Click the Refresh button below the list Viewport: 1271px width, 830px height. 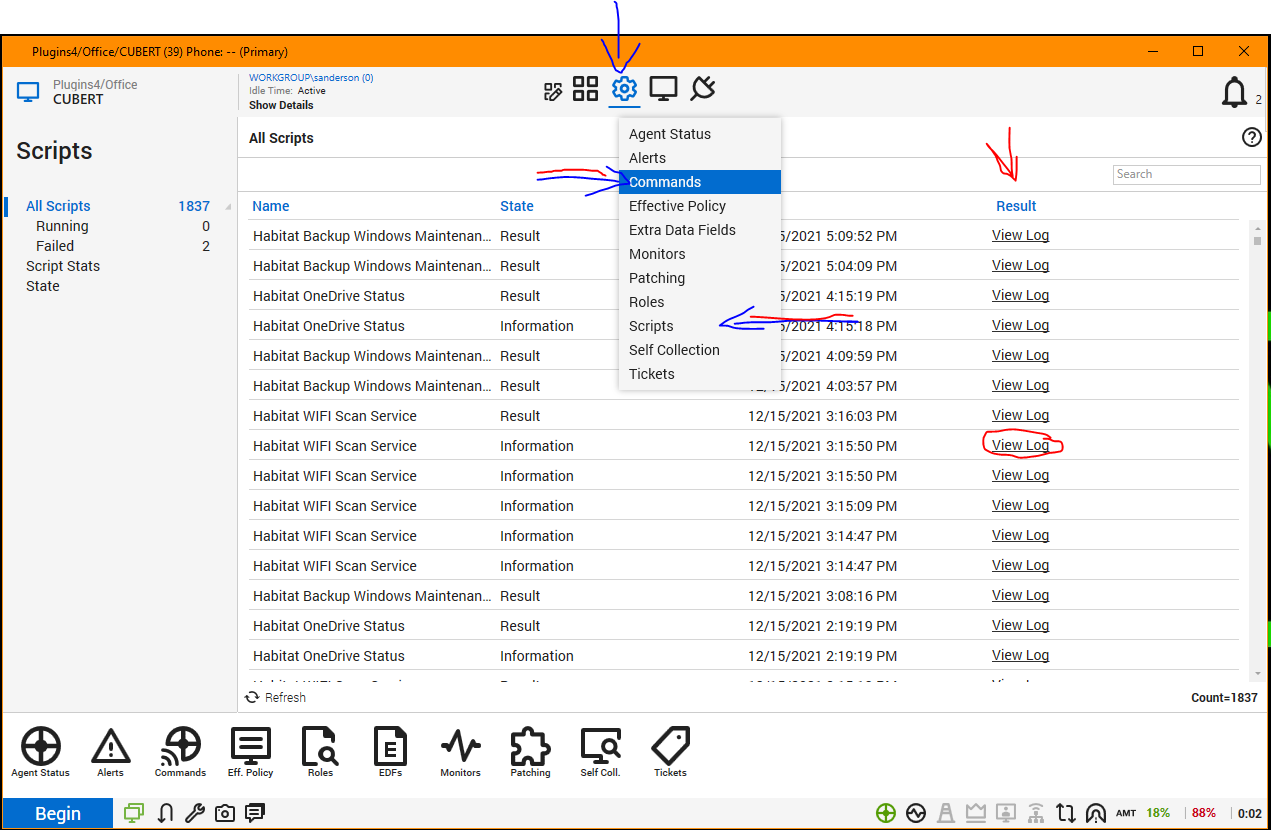click(276, 697)
